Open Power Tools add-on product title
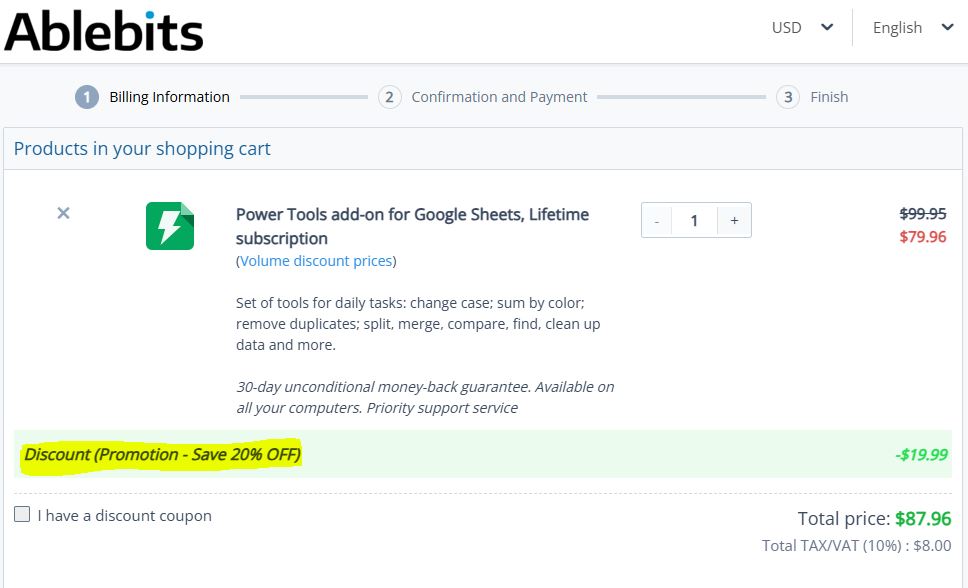 pos(412,226)
